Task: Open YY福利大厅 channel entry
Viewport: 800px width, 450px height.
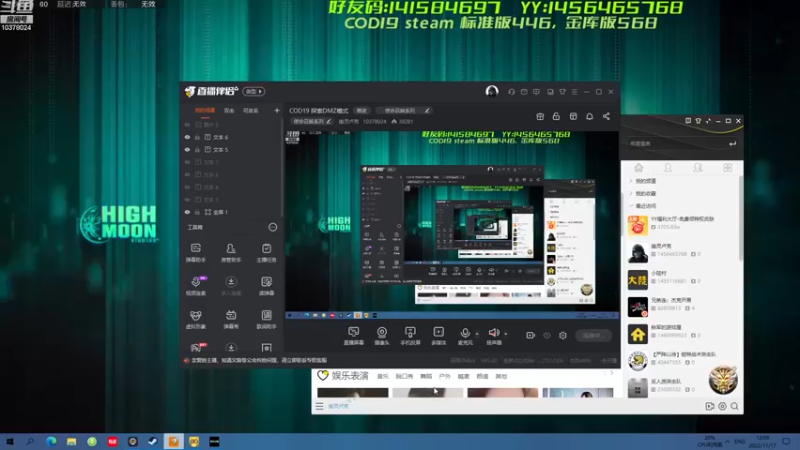Action: coord(682,225)
